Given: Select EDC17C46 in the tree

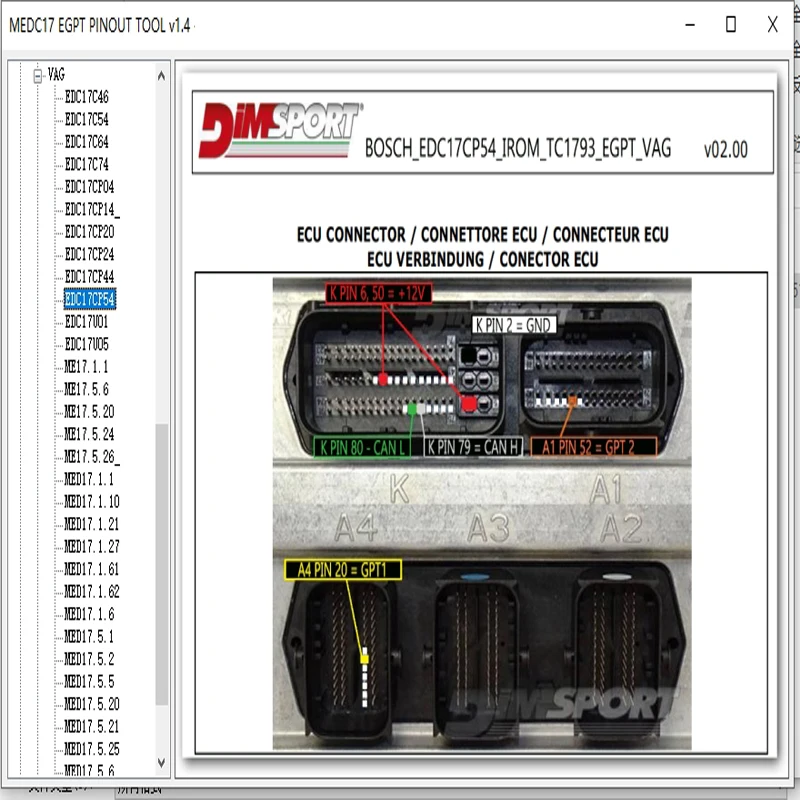Looking at the screenshot, I should 87,97.
